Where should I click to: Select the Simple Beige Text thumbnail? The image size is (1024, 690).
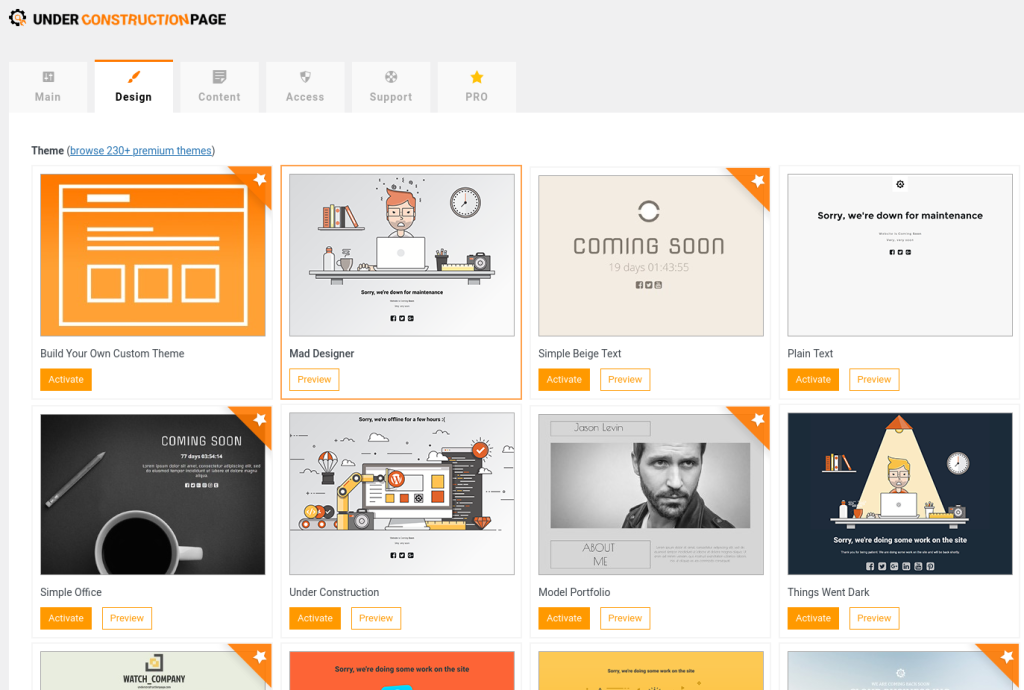pos(651,255)
